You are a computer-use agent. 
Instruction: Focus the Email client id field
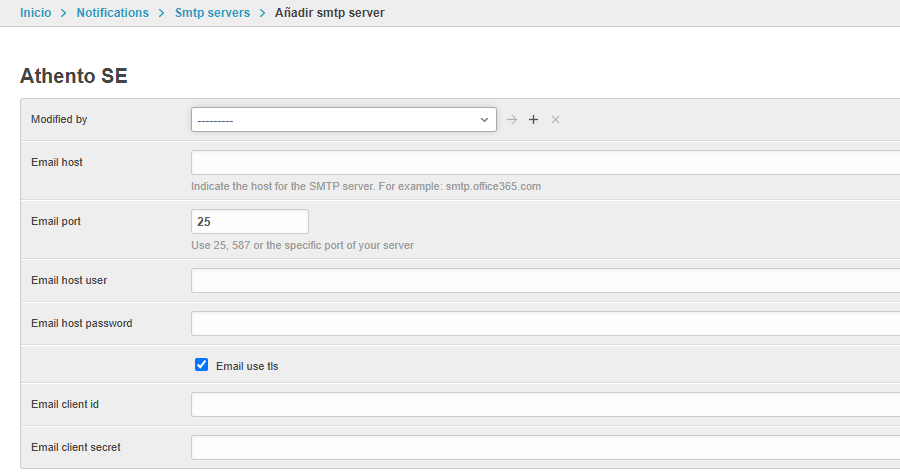[x=545, y=404]
